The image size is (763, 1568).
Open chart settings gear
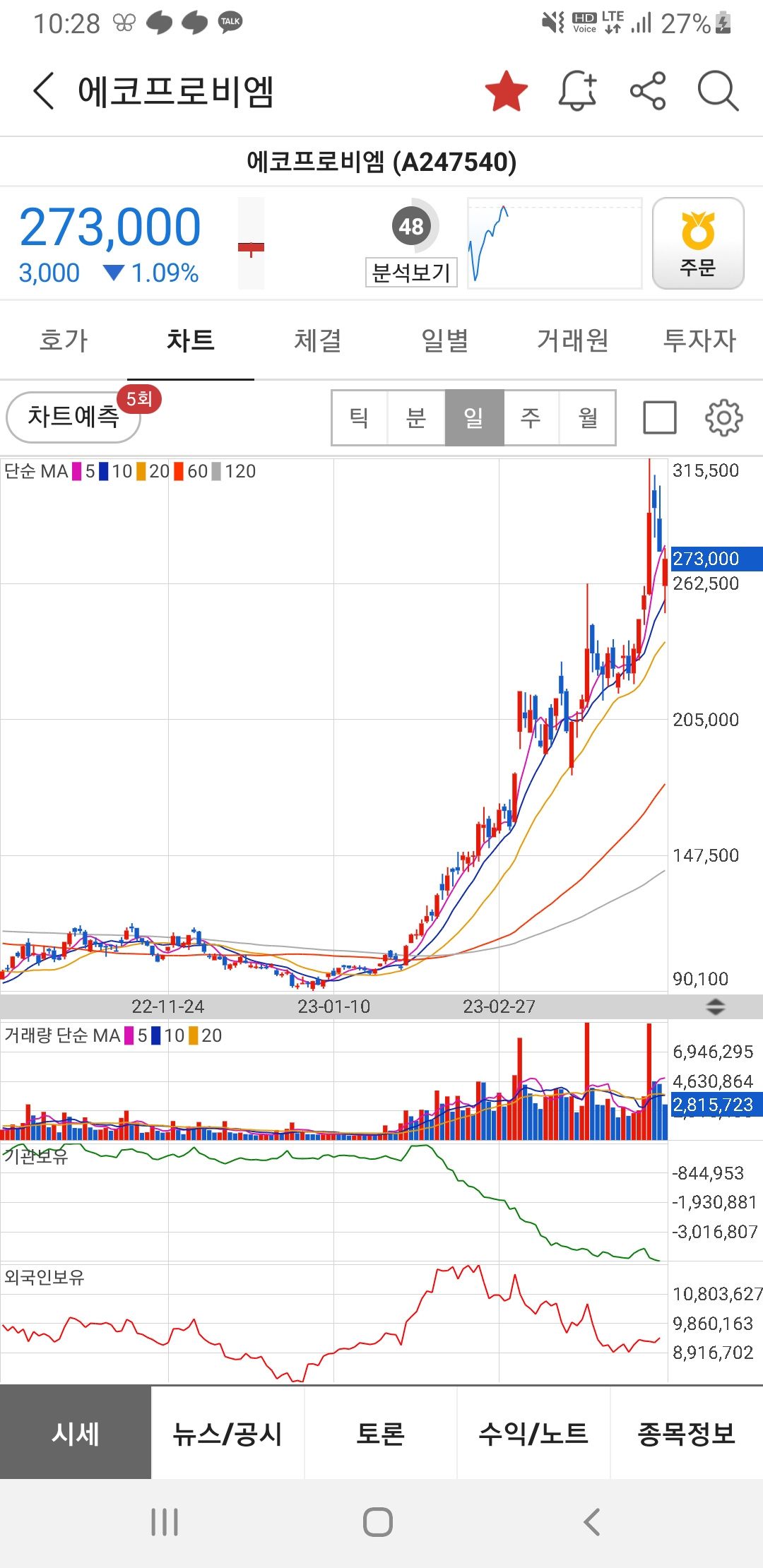click(724, 417)
